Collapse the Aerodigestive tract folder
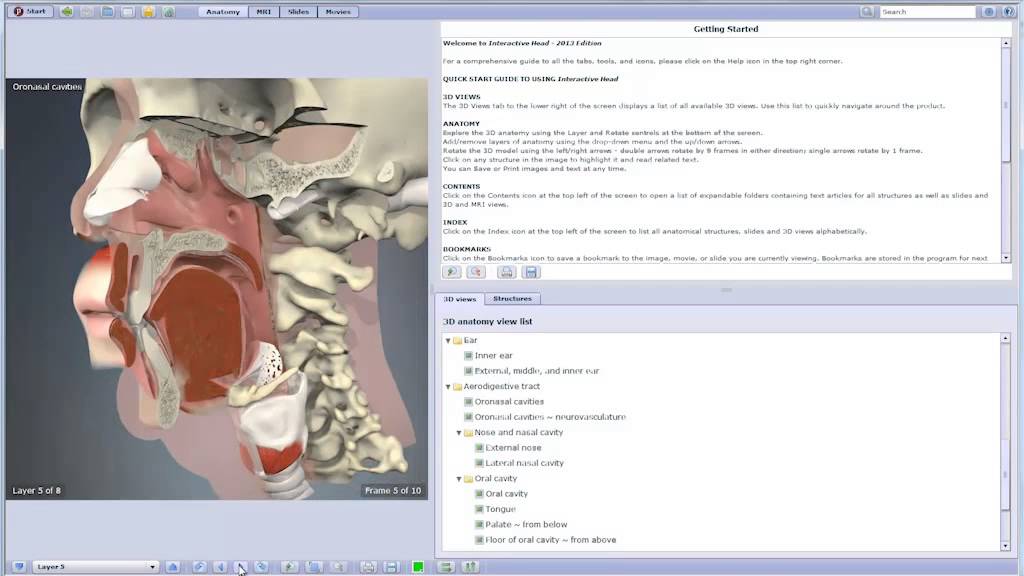This screenshot has height=576, width=1024. pyautogui.click(x=448, y=387)
